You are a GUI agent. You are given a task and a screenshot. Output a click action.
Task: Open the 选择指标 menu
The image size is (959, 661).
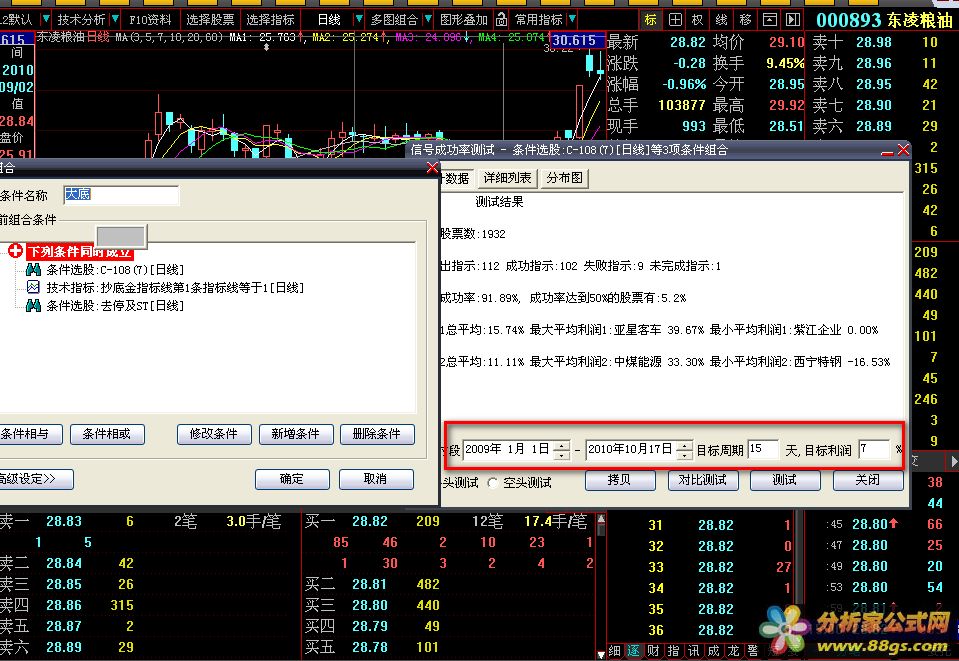(x=270, y=20)
